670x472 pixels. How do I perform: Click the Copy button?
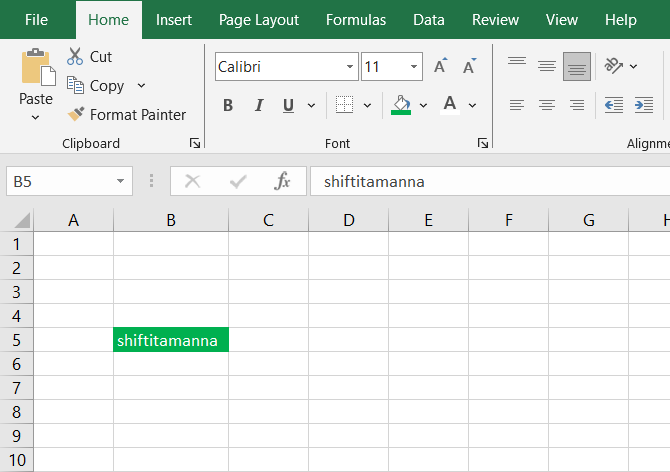click(96, 85)
